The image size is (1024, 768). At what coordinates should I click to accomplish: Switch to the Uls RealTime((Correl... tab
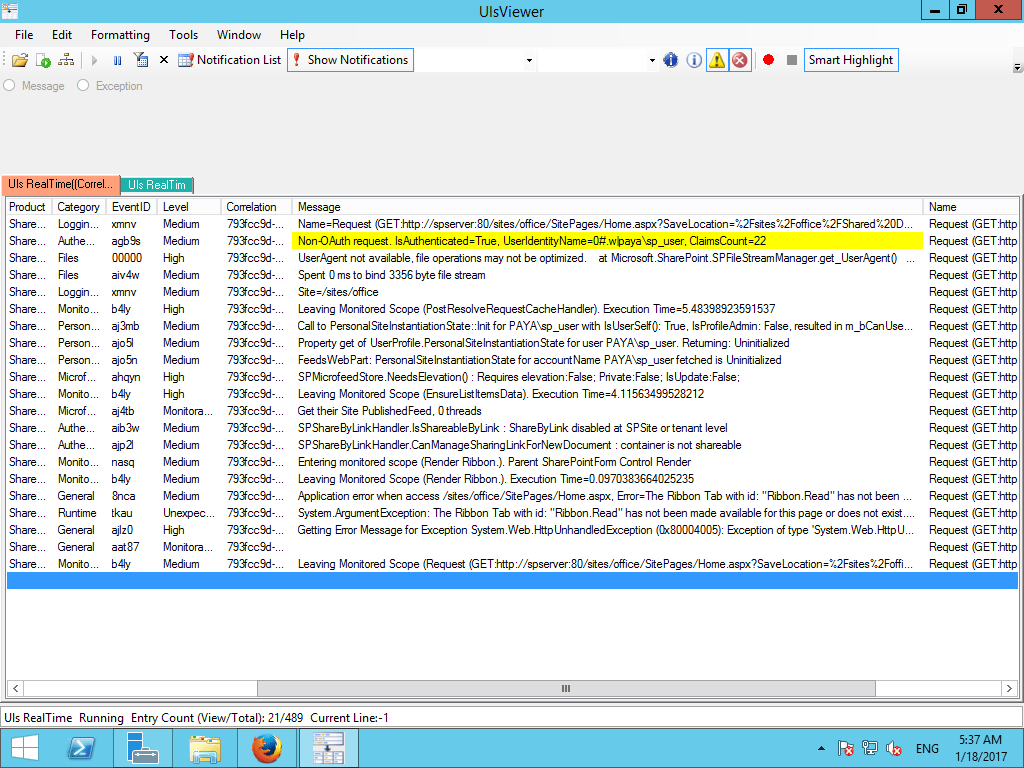(x=61, y=184)
